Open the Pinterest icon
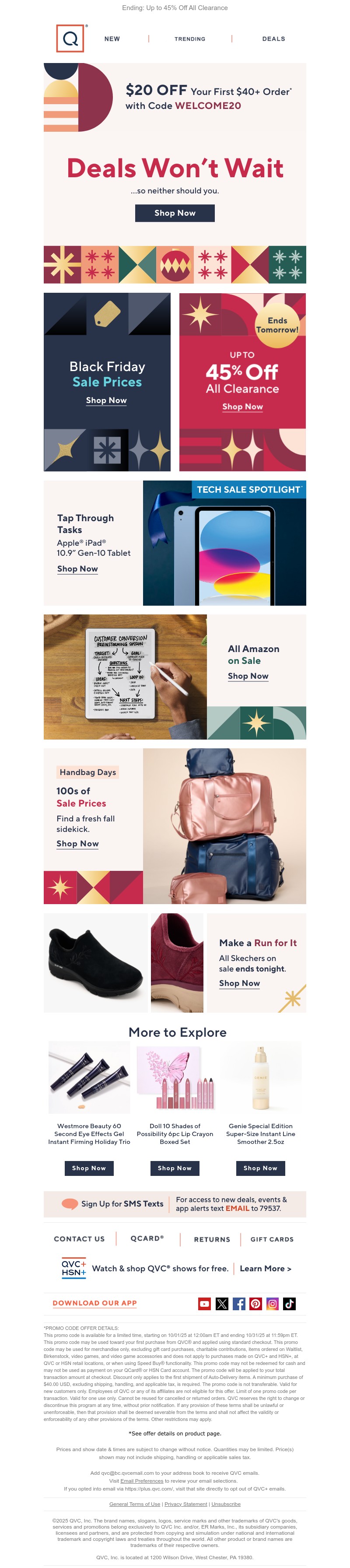Screen dimensions: 350x1568 pyautogui.click(x=255, y=1303)
